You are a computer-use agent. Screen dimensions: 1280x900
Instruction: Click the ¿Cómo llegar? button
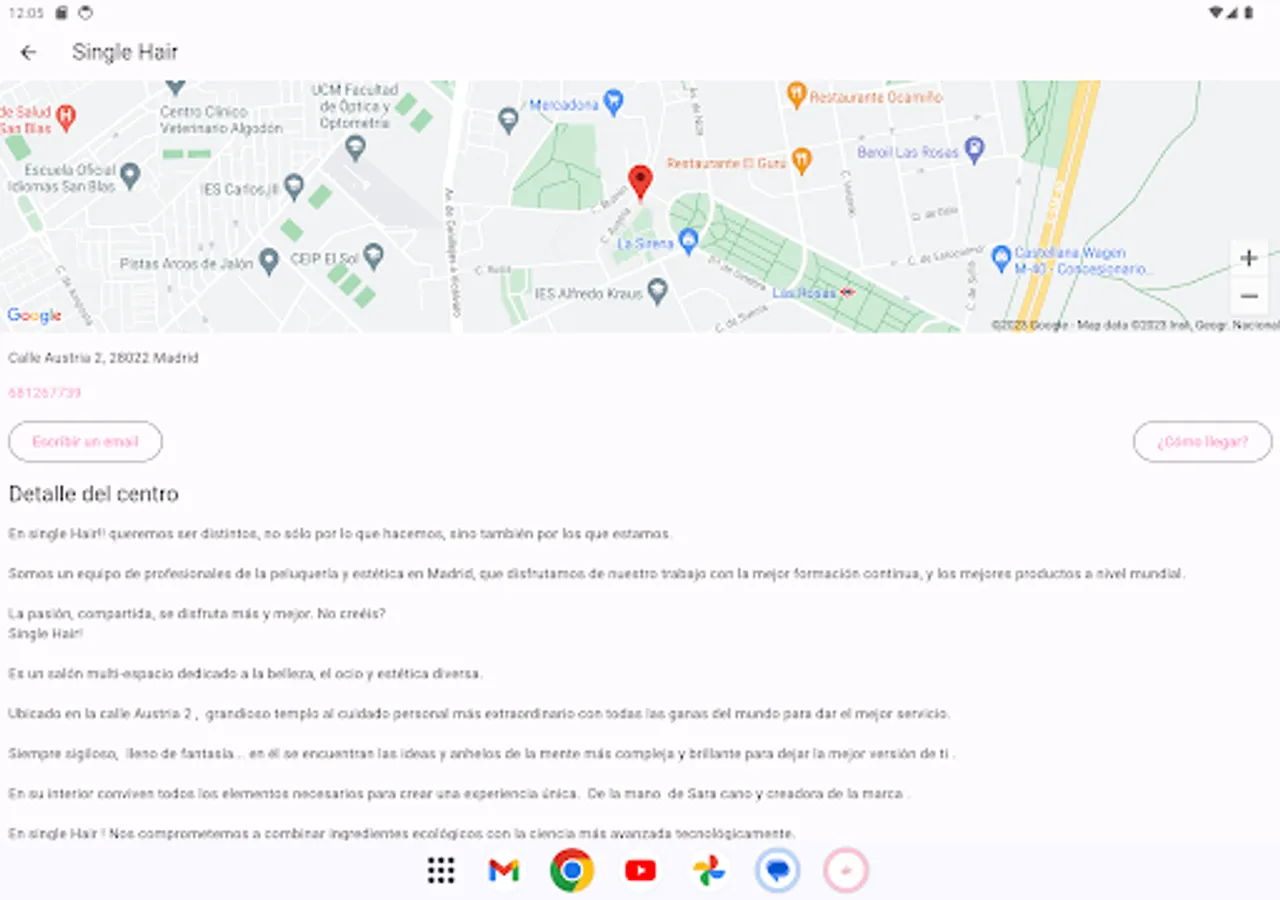pyautogui.click(x=1203, y=441)
